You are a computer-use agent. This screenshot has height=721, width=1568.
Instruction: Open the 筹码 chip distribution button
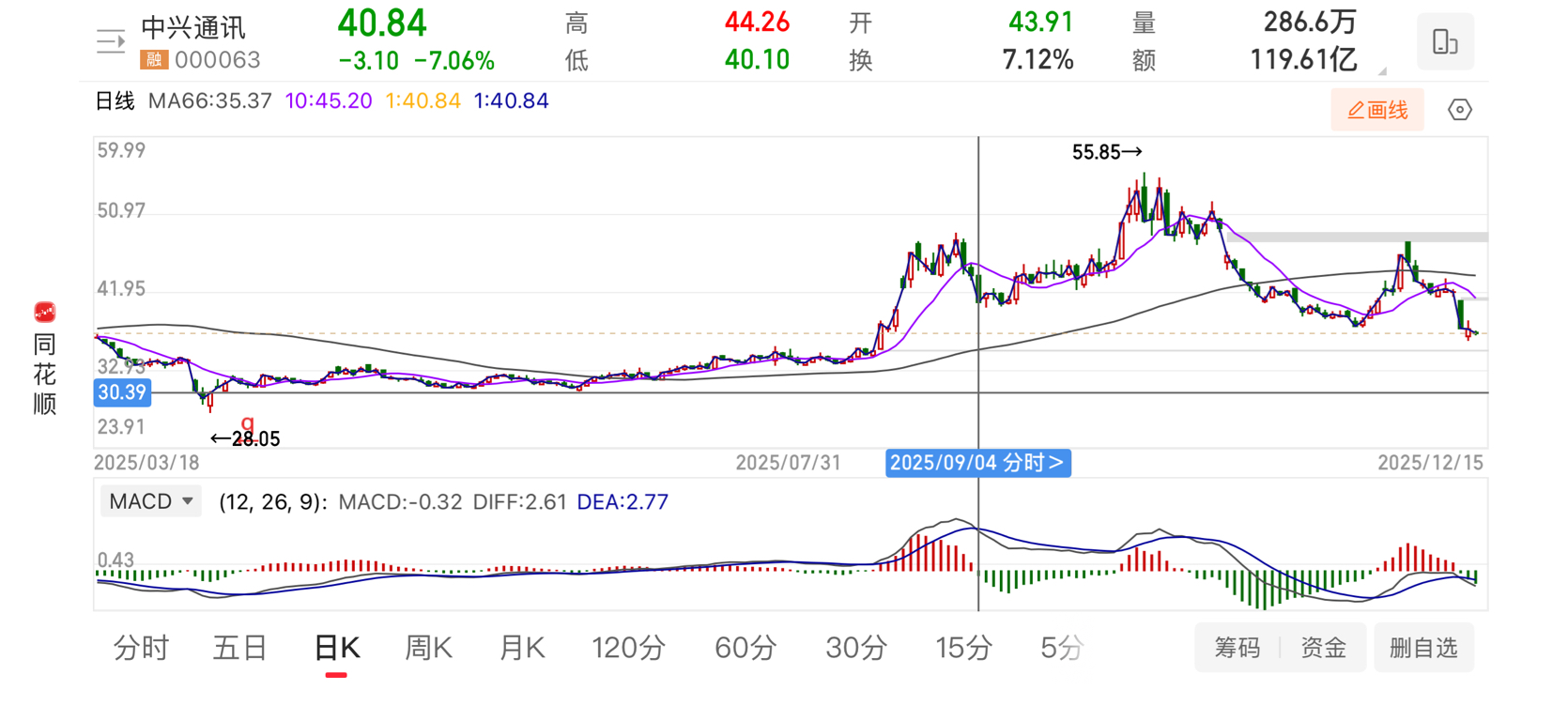click(x=1237, y=648)
